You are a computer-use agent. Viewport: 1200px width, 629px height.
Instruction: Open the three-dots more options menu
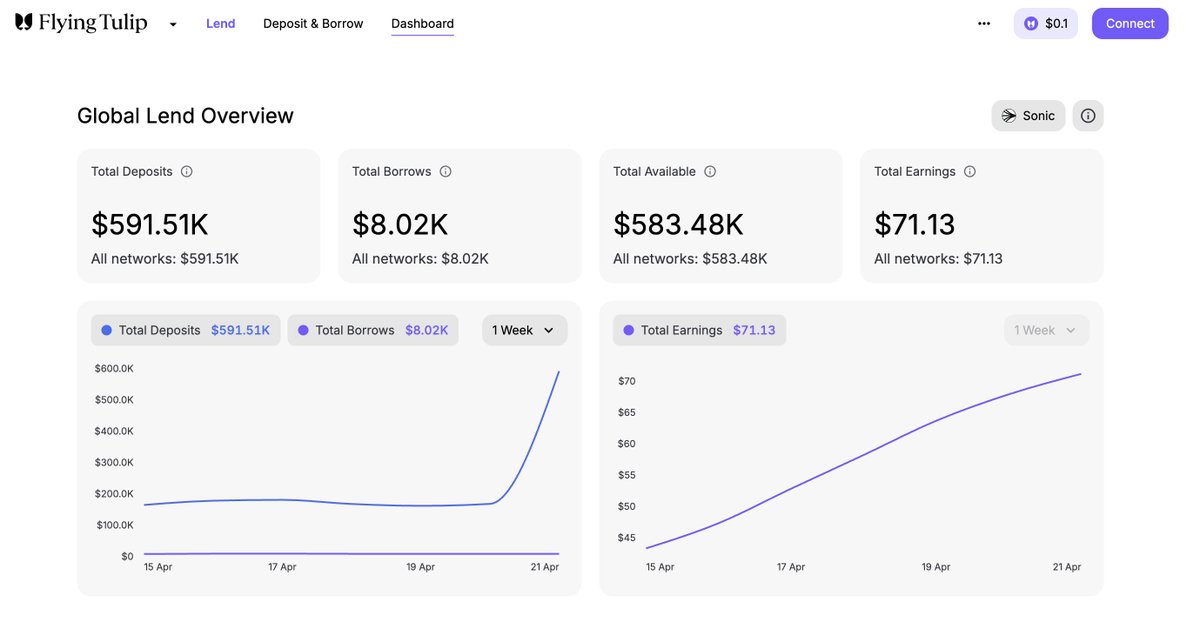pyautogui.click(x=984, y=24)
